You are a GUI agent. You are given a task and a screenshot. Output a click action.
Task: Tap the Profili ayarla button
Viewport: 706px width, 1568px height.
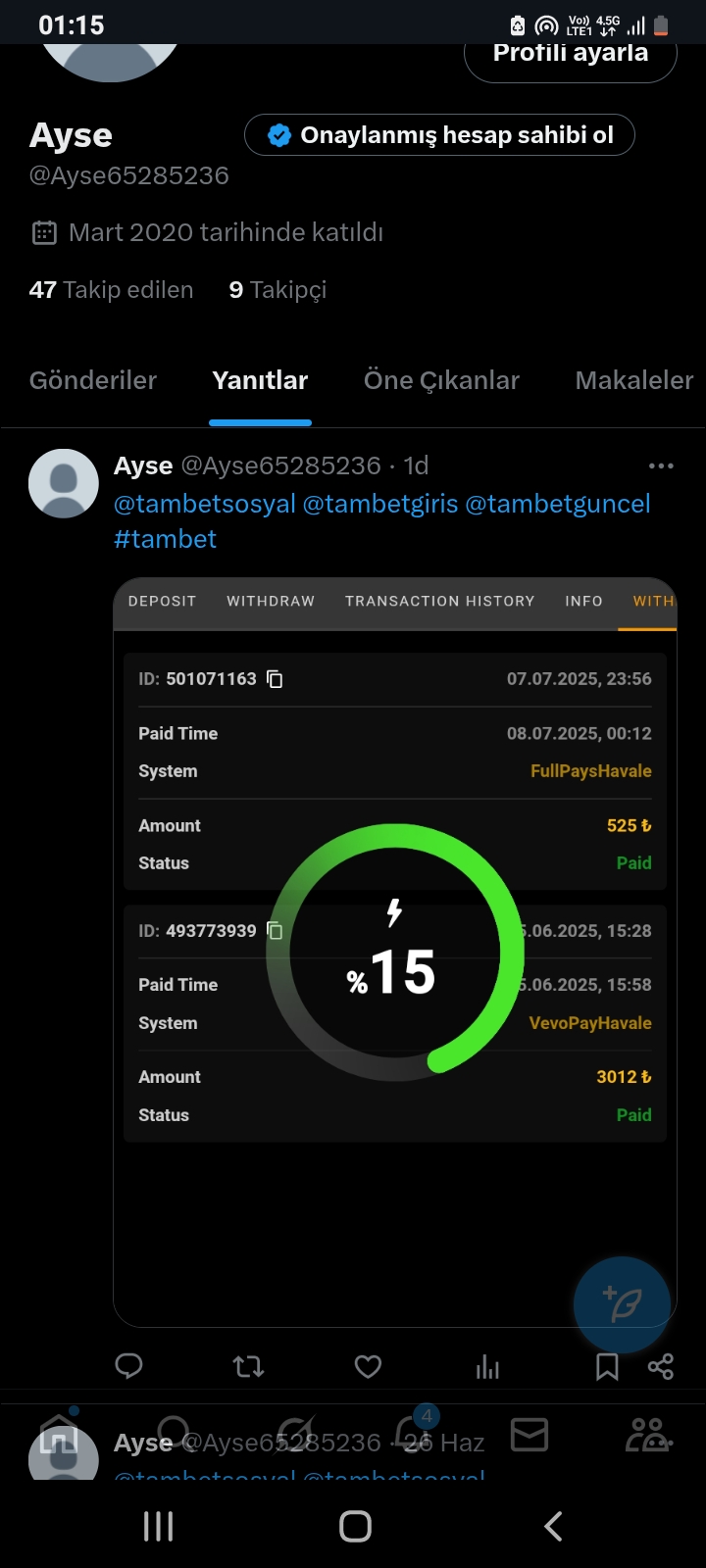coord(570,55)
